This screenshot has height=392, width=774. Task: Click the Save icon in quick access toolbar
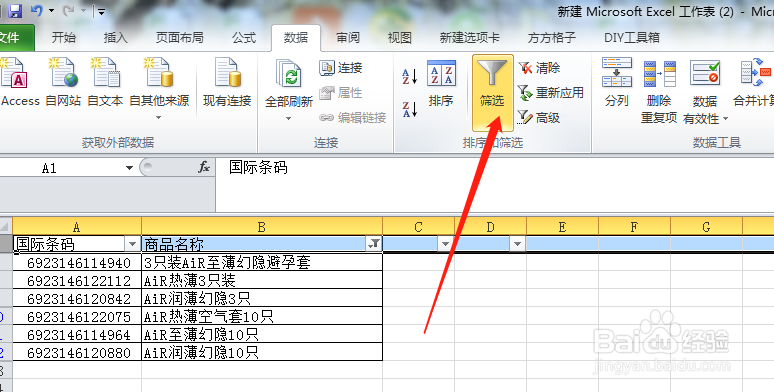(15, 11)
